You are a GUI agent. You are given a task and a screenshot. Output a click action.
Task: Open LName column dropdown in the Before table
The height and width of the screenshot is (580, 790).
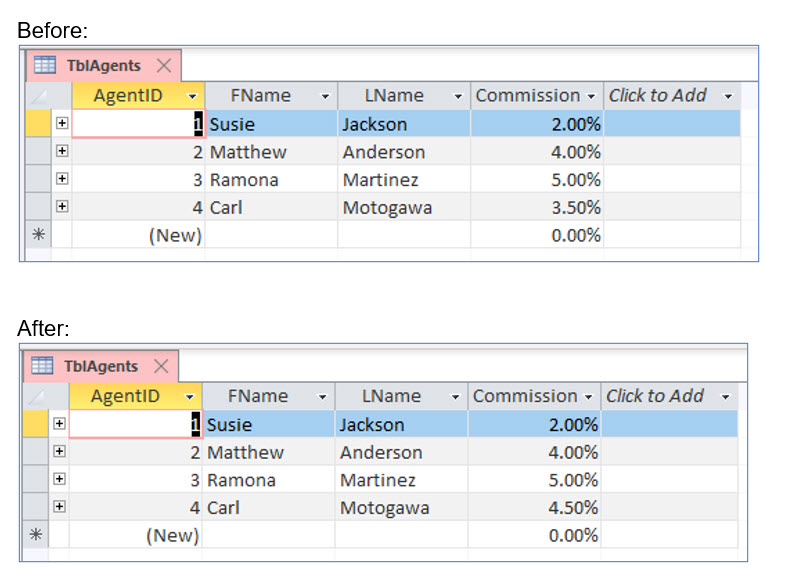point(458,96)
